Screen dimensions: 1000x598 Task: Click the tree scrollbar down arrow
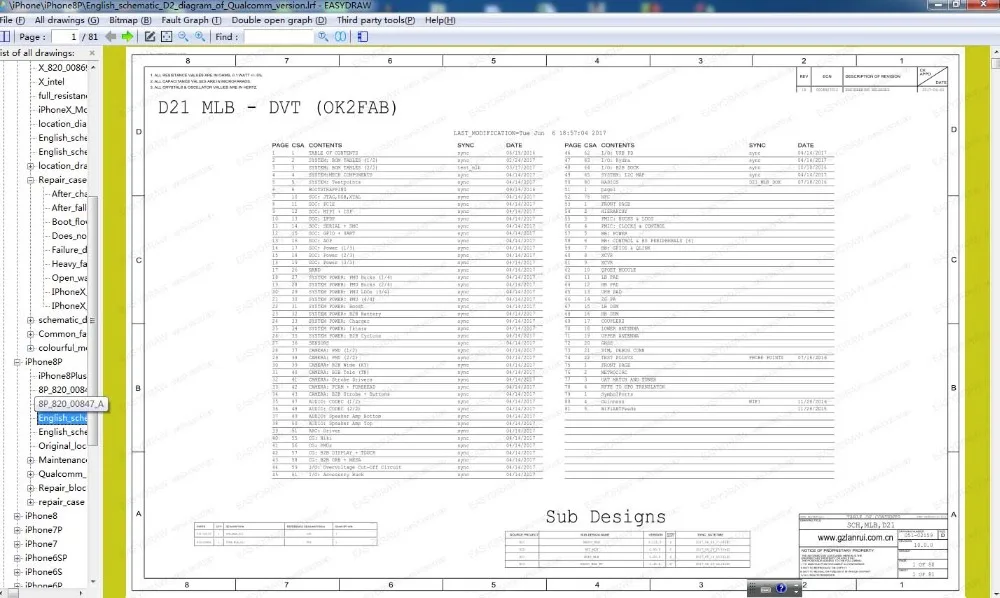point(93,581)
